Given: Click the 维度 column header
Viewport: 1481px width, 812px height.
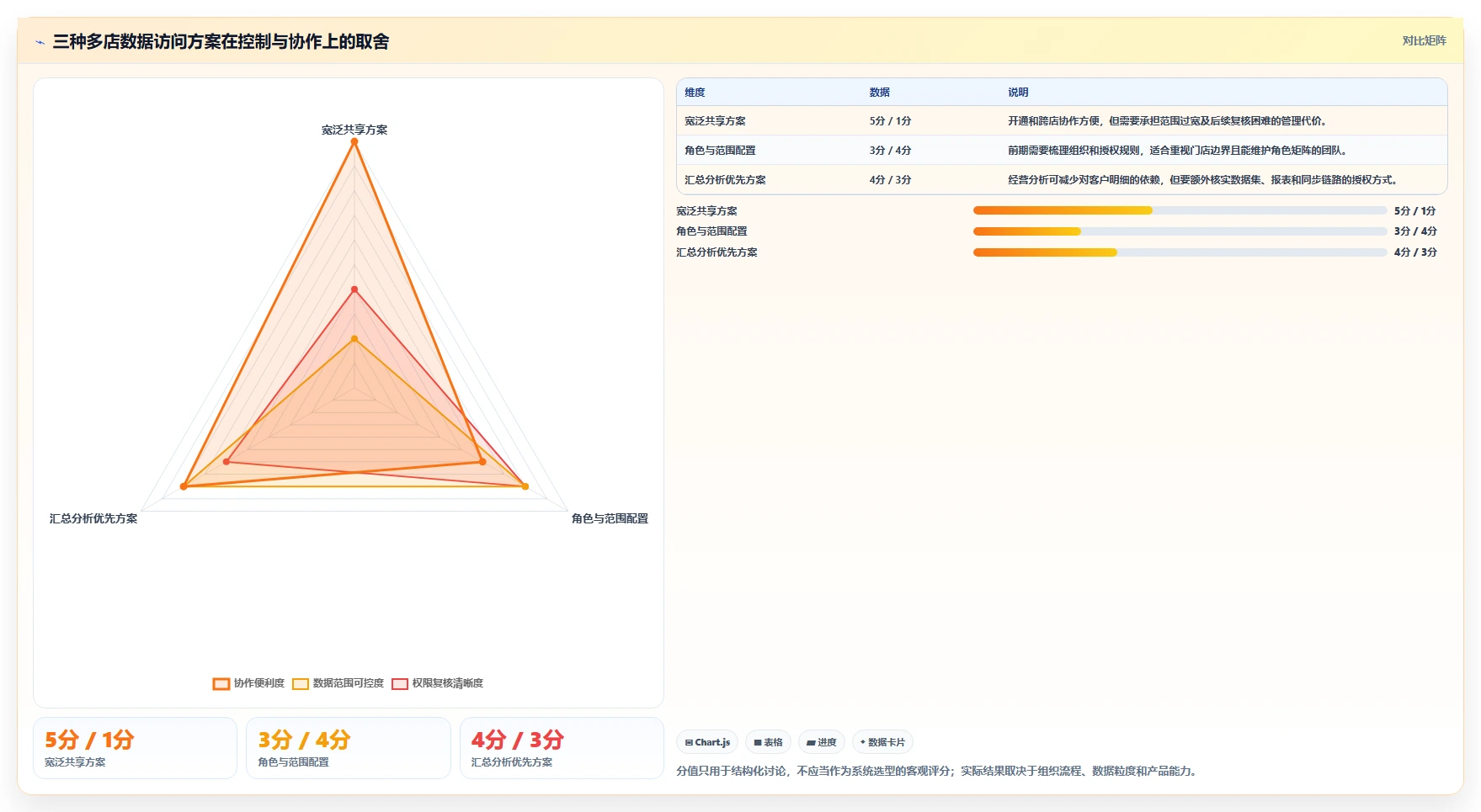Looking at the screenshot, I should (x=695, y=93).
